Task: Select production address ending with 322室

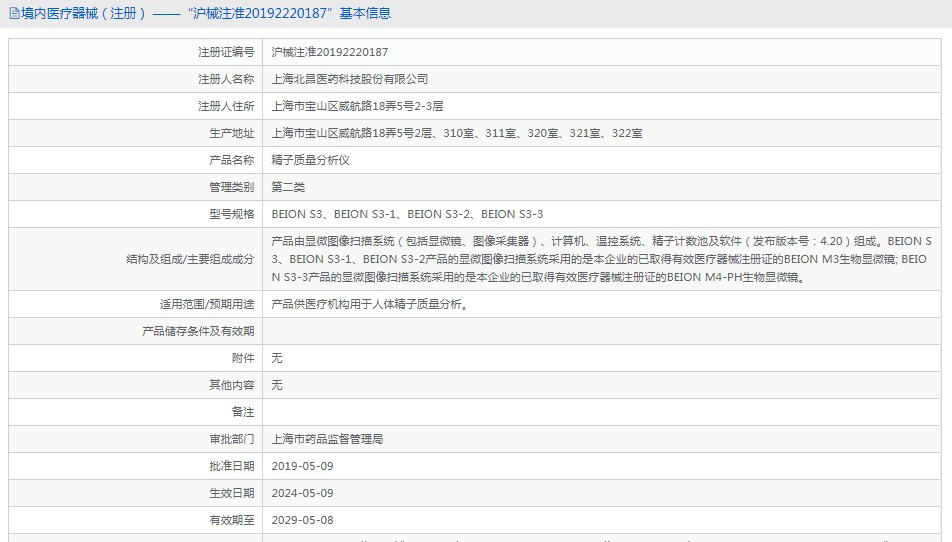Action: pos(457,134)
